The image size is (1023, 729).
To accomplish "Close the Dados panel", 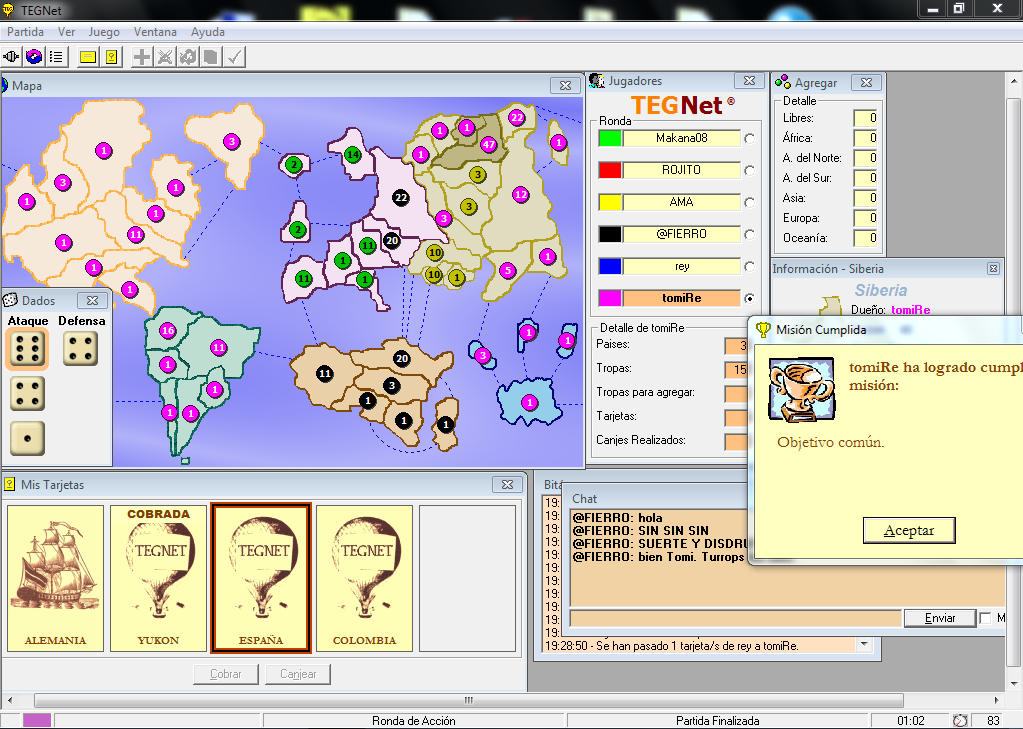I will [x=92, y=300].
